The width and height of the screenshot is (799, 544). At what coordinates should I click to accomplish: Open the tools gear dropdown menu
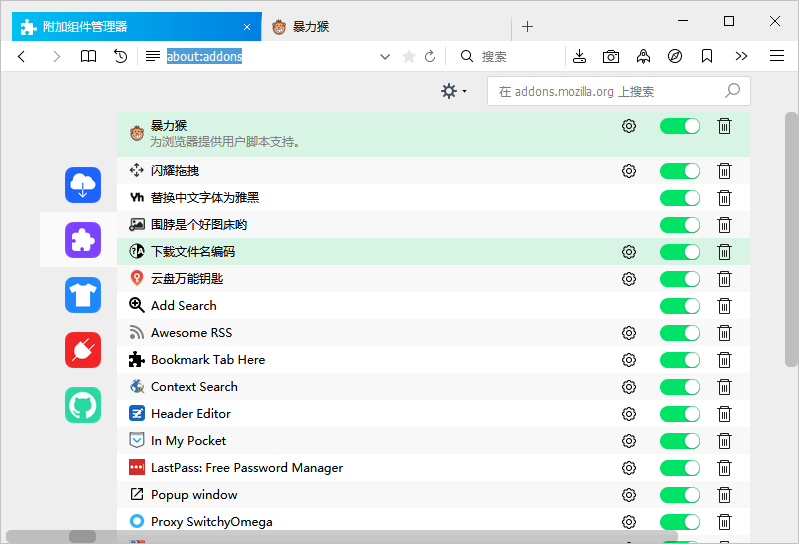[x=454, y=91]
